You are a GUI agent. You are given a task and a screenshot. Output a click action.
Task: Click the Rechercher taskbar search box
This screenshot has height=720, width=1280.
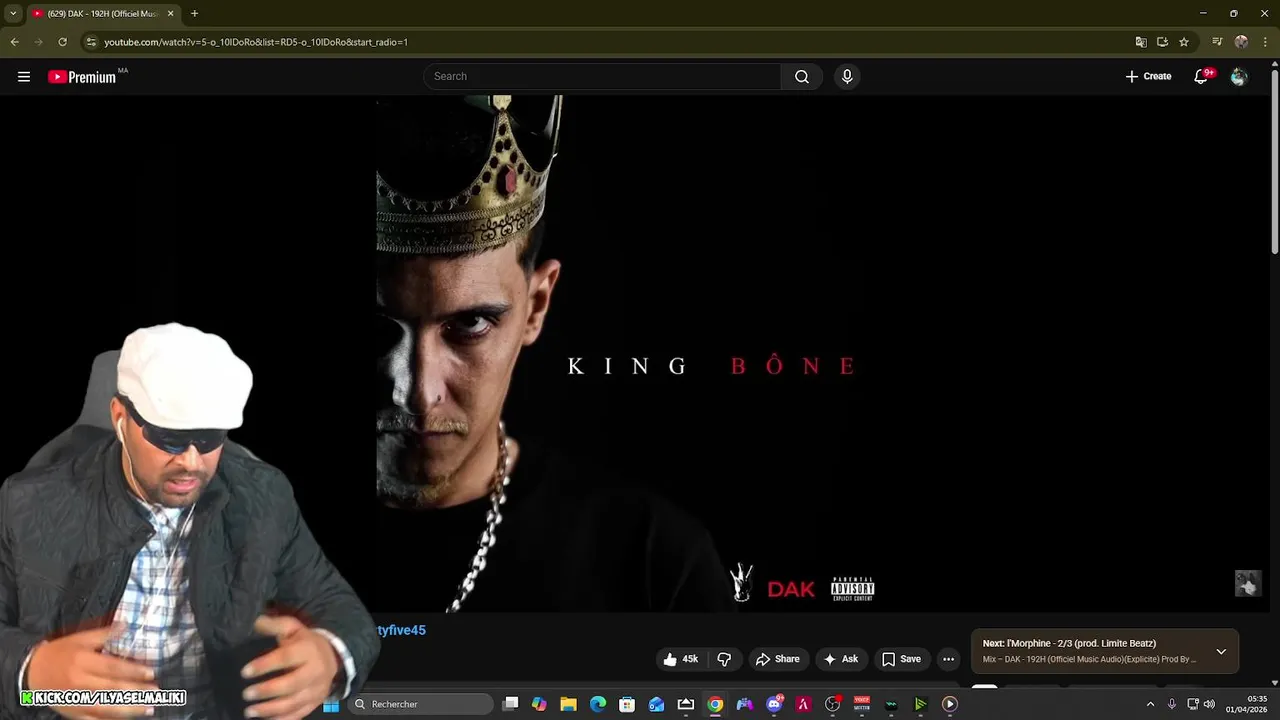421,704
